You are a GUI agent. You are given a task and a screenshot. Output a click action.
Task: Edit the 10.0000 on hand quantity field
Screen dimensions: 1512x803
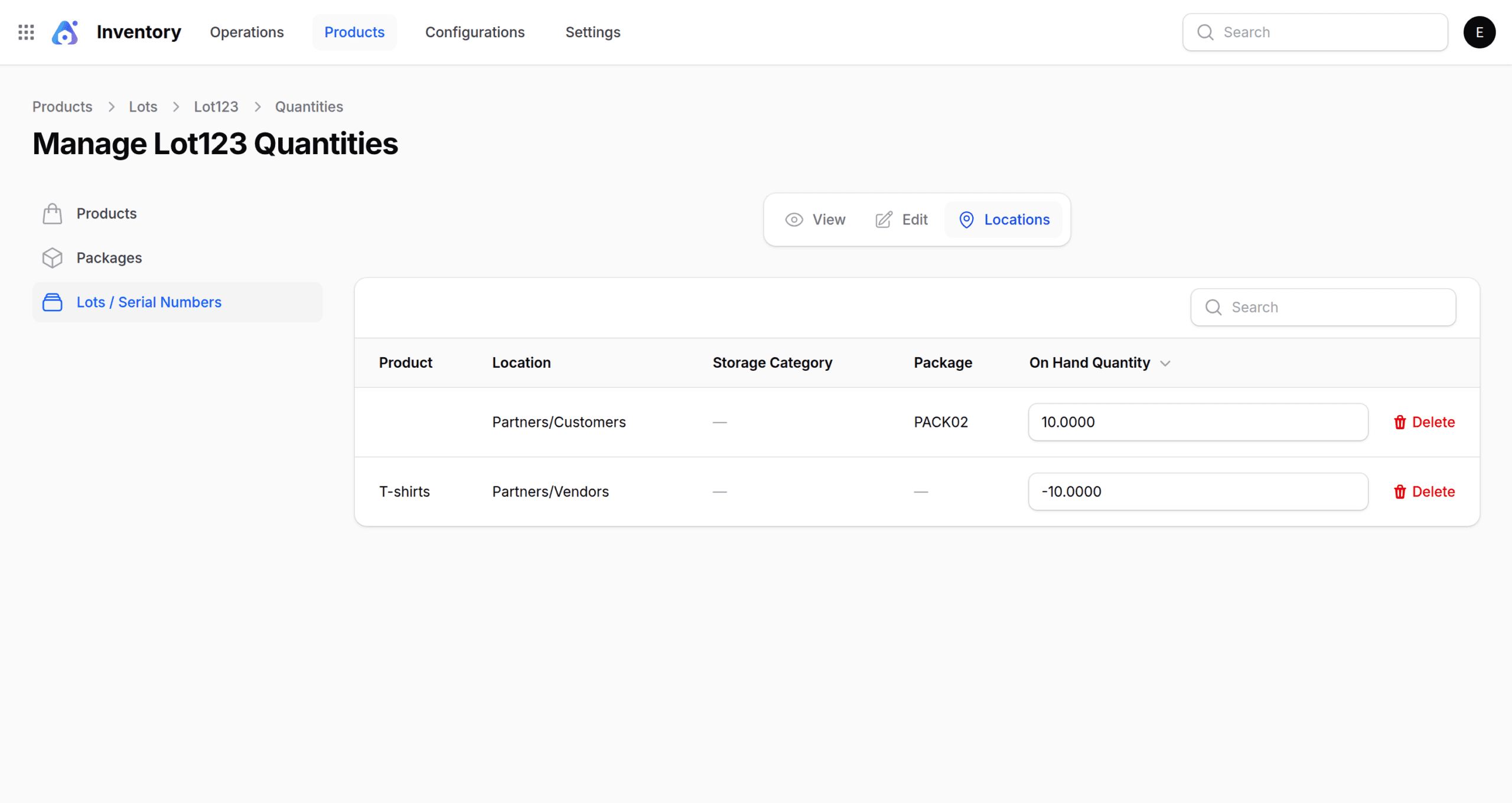point(1198,422)
